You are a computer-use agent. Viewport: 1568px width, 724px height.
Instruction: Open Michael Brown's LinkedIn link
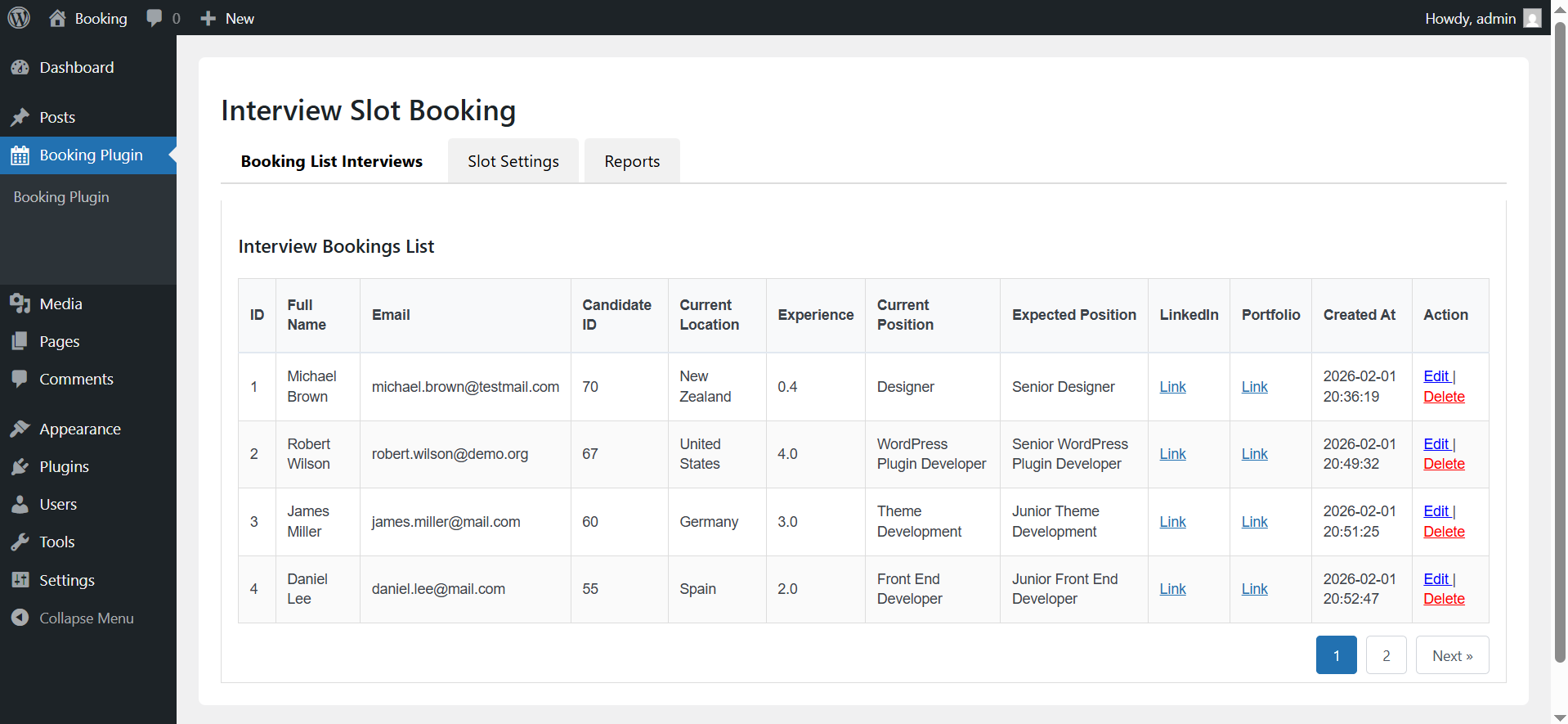pos(1172,387)
